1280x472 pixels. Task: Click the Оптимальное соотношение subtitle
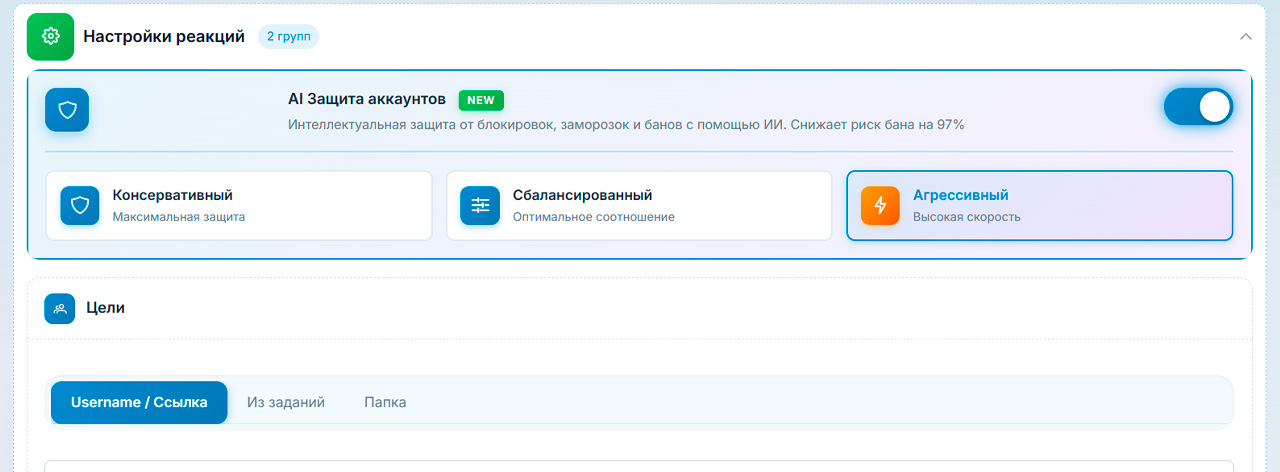pyautogui.click(x=594, y=216)
